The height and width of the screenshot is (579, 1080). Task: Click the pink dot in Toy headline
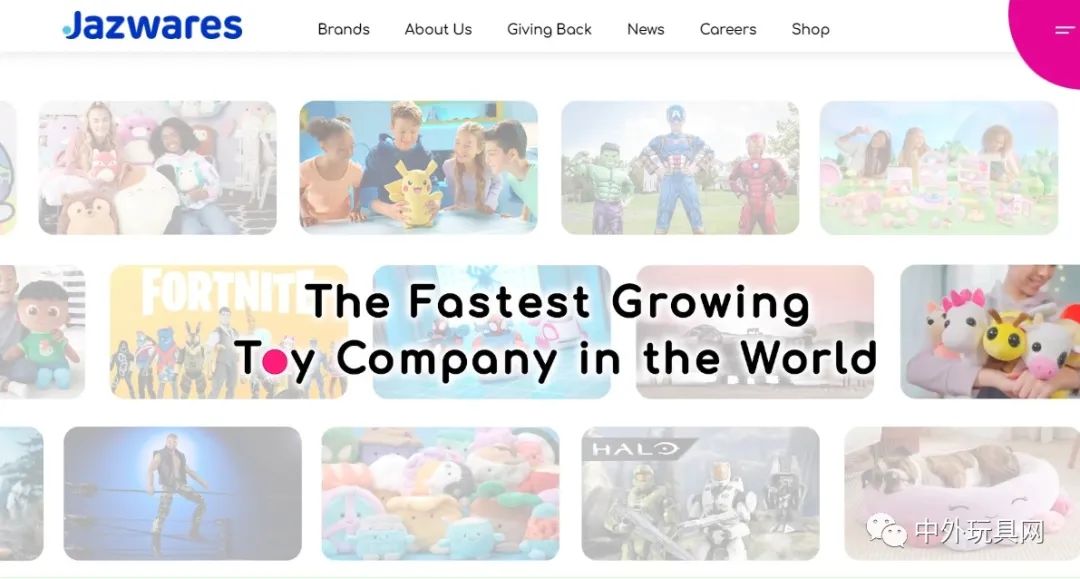click(x=275, y=361)
